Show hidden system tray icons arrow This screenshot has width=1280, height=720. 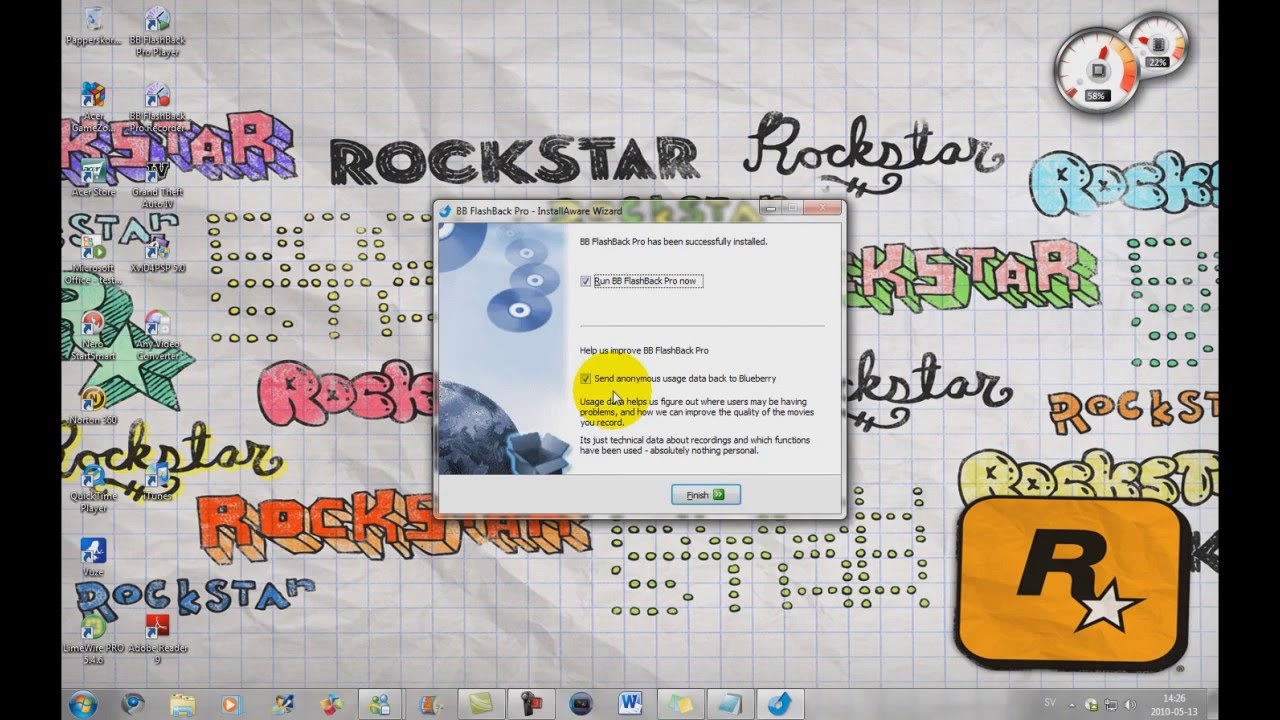(1071, 704)
